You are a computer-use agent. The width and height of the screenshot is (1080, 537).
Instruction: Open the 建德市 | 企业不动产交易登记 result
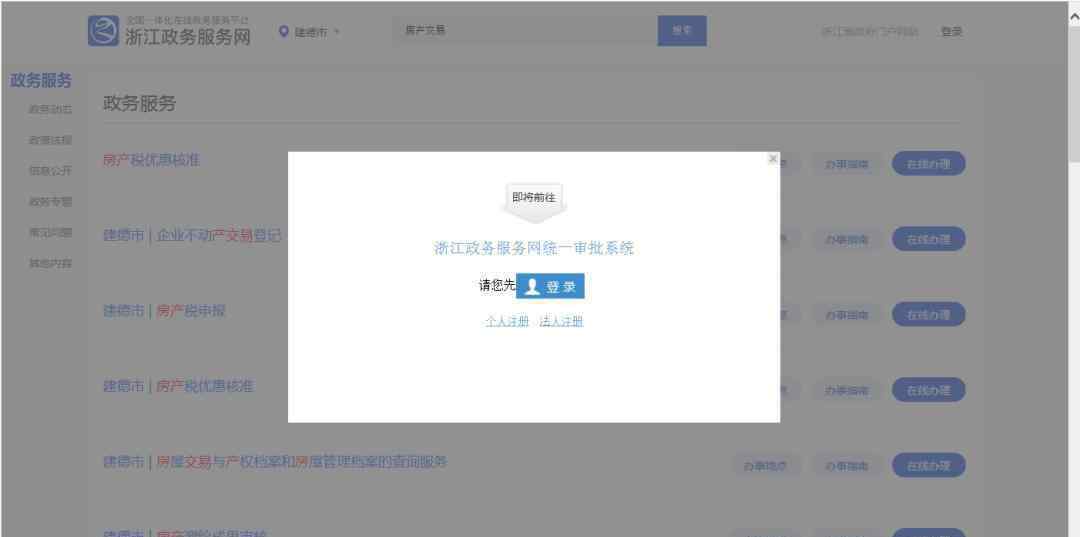[192, 235]
